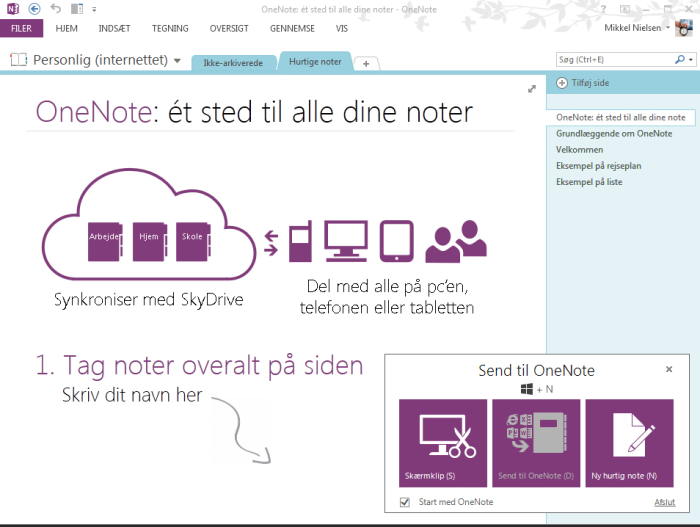Expand the Personlig (internettet) notebook dropdown
Screen dimensions: 700x527
tap(177, 60)
